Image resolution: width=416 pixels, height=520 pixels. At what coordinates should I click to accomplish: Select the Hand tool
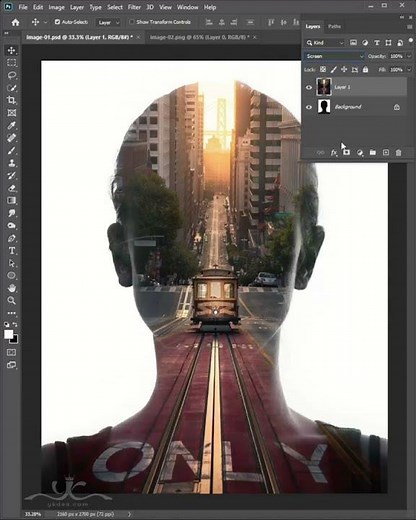[12, 288]
